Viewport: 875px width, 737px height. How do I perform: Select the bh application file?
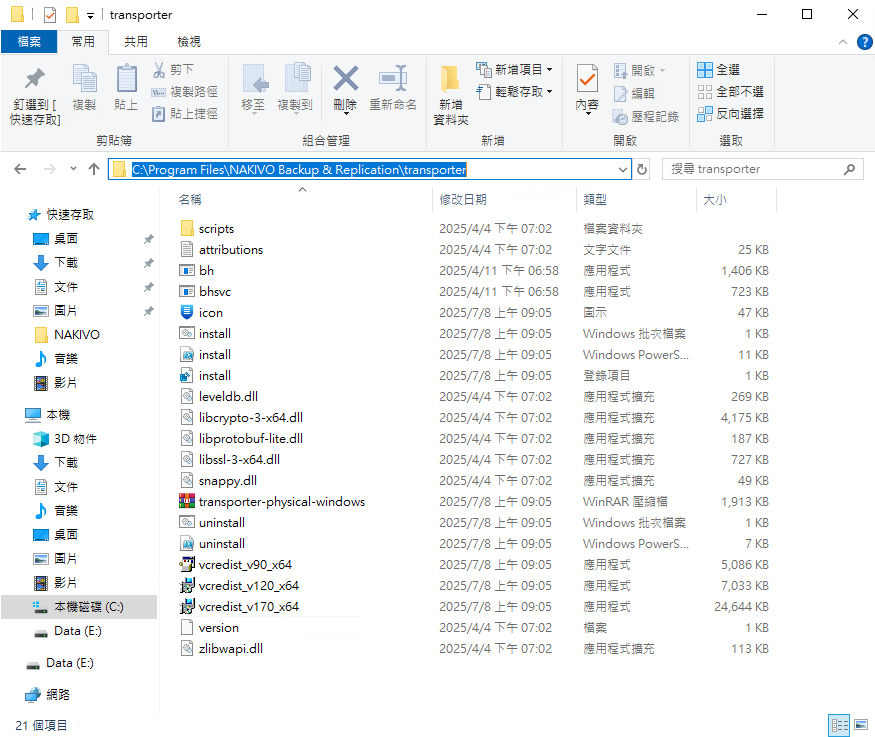[x=206, y=271]
